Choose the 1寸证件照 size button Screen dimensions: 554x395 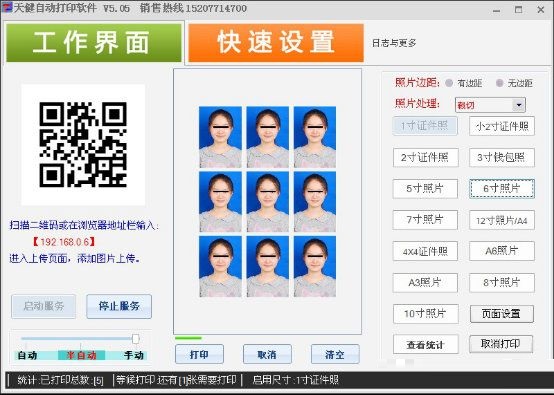click(425, 126)
